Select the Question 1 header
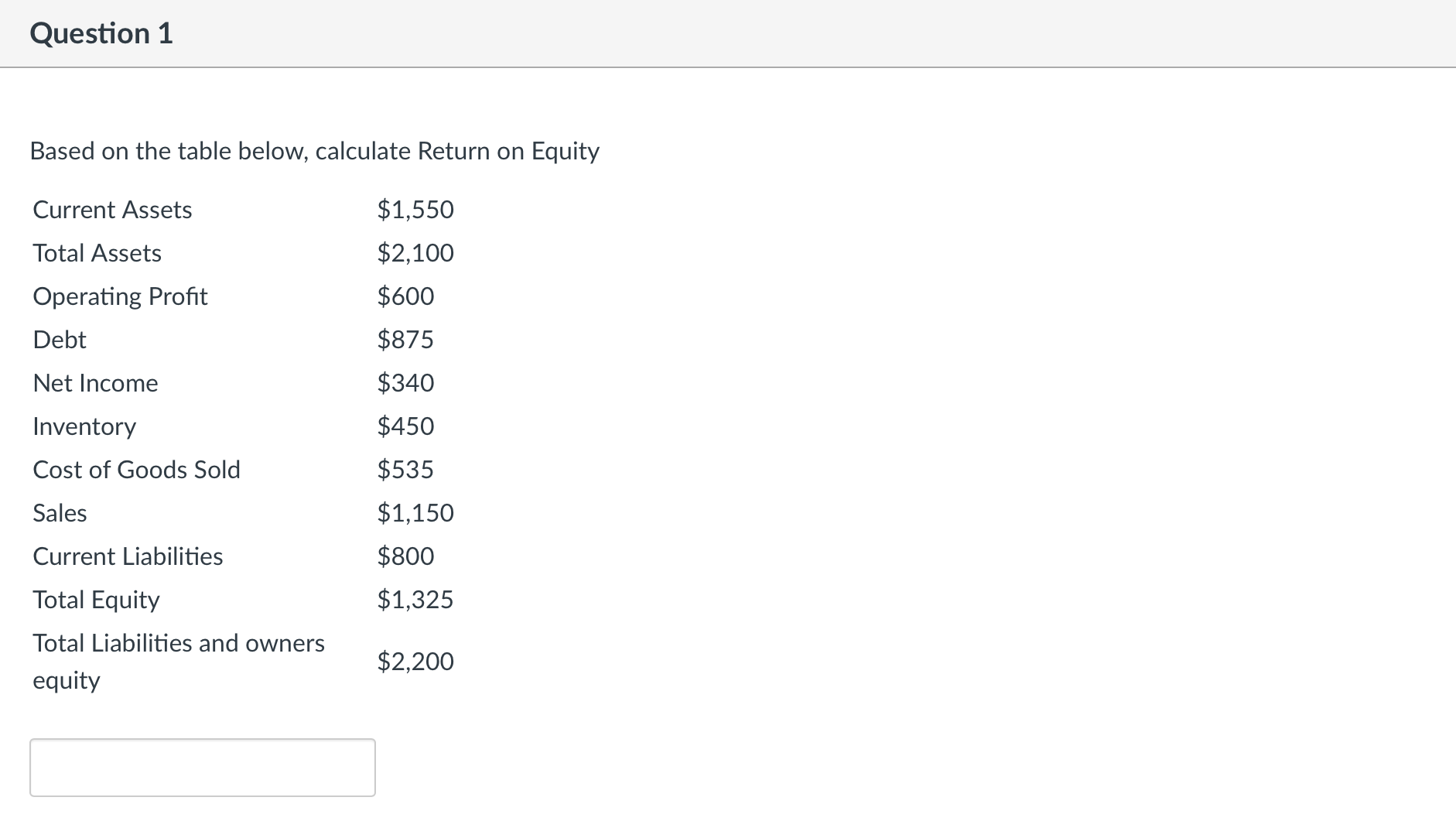 [x=101, y=33]
